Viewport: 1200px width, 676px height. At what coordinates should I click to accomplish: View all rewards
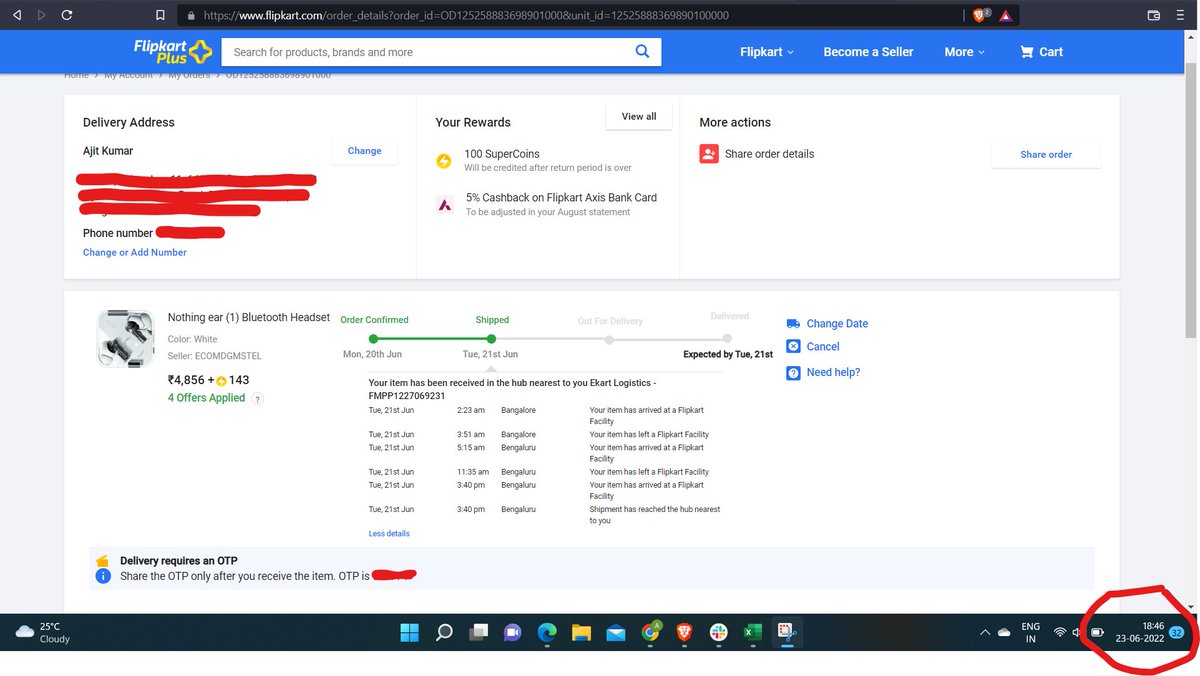(639, 117)
